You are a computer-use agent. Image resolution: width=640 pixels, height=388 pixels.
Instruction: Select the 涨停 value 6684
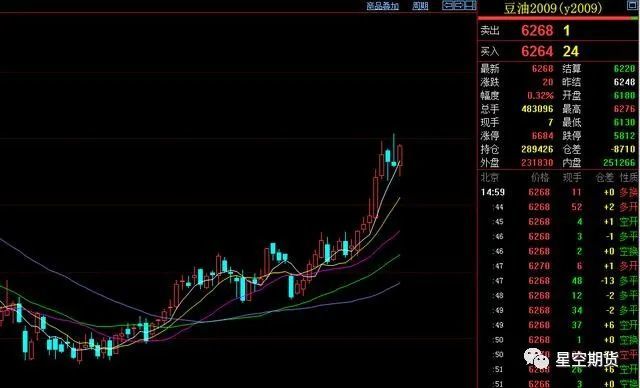(542, 135)
